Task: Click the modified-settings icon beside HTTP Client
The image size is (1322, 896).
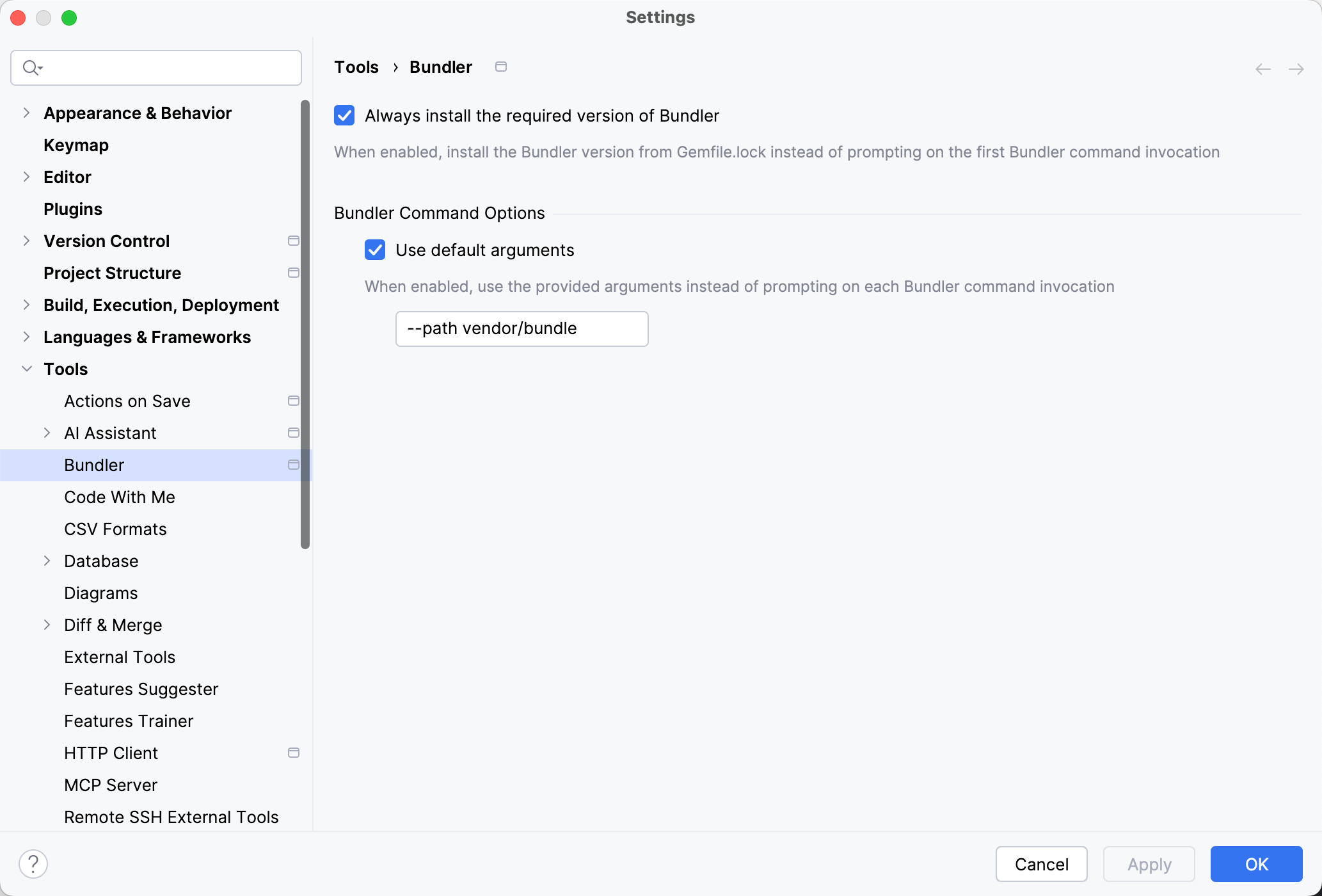Action: (294, 753)
